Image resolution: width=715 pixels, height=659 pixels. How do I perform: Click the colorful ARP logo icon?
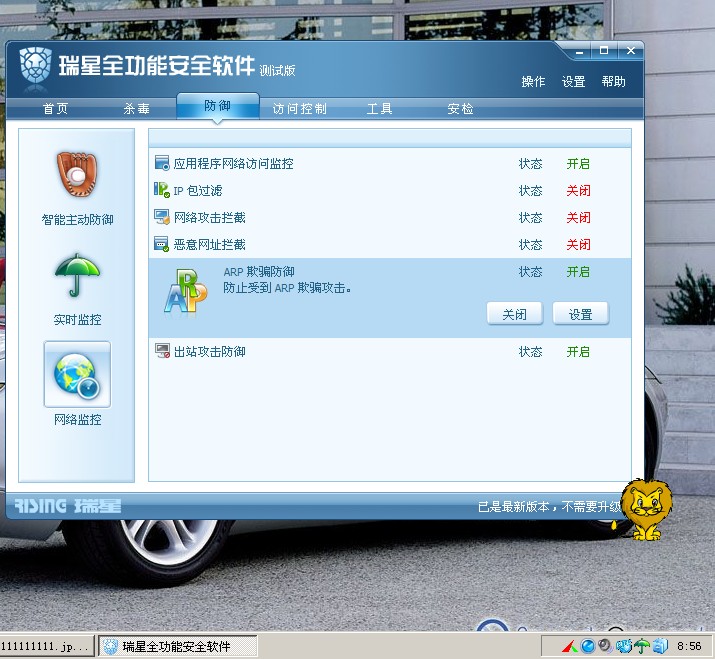click(x=186, y=292)
